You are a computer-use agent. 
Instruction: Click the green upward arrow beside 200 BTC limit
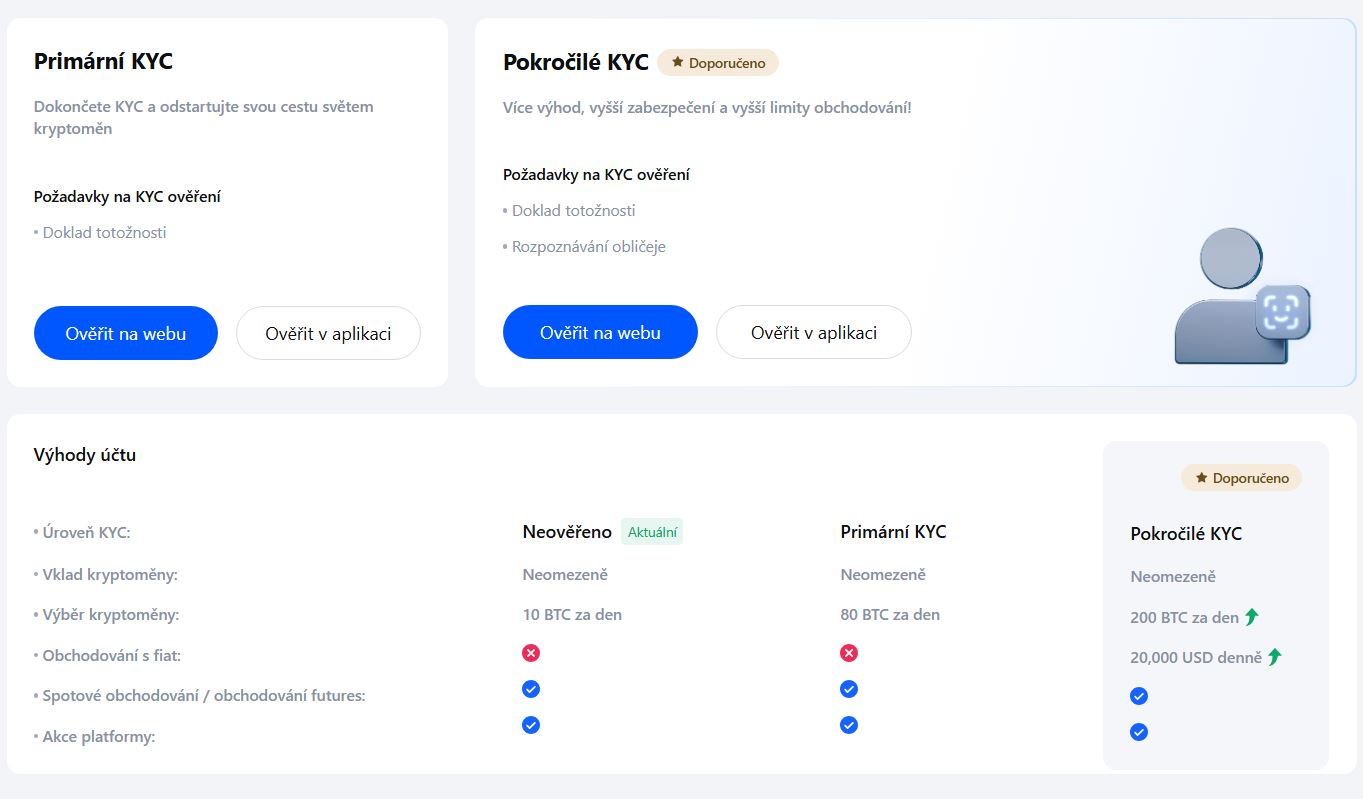point(1251,616)
